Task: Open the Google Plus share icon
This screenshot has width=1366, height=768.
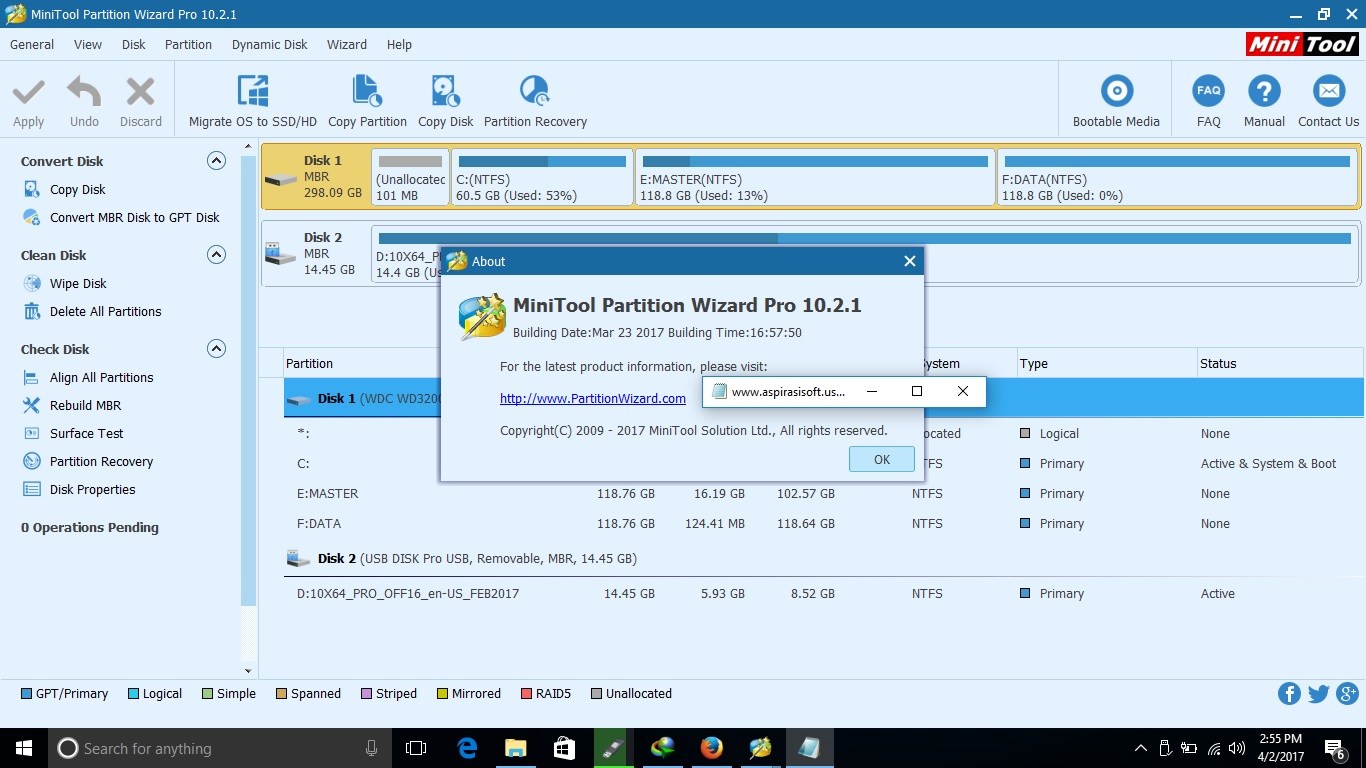Action: 1347,694
